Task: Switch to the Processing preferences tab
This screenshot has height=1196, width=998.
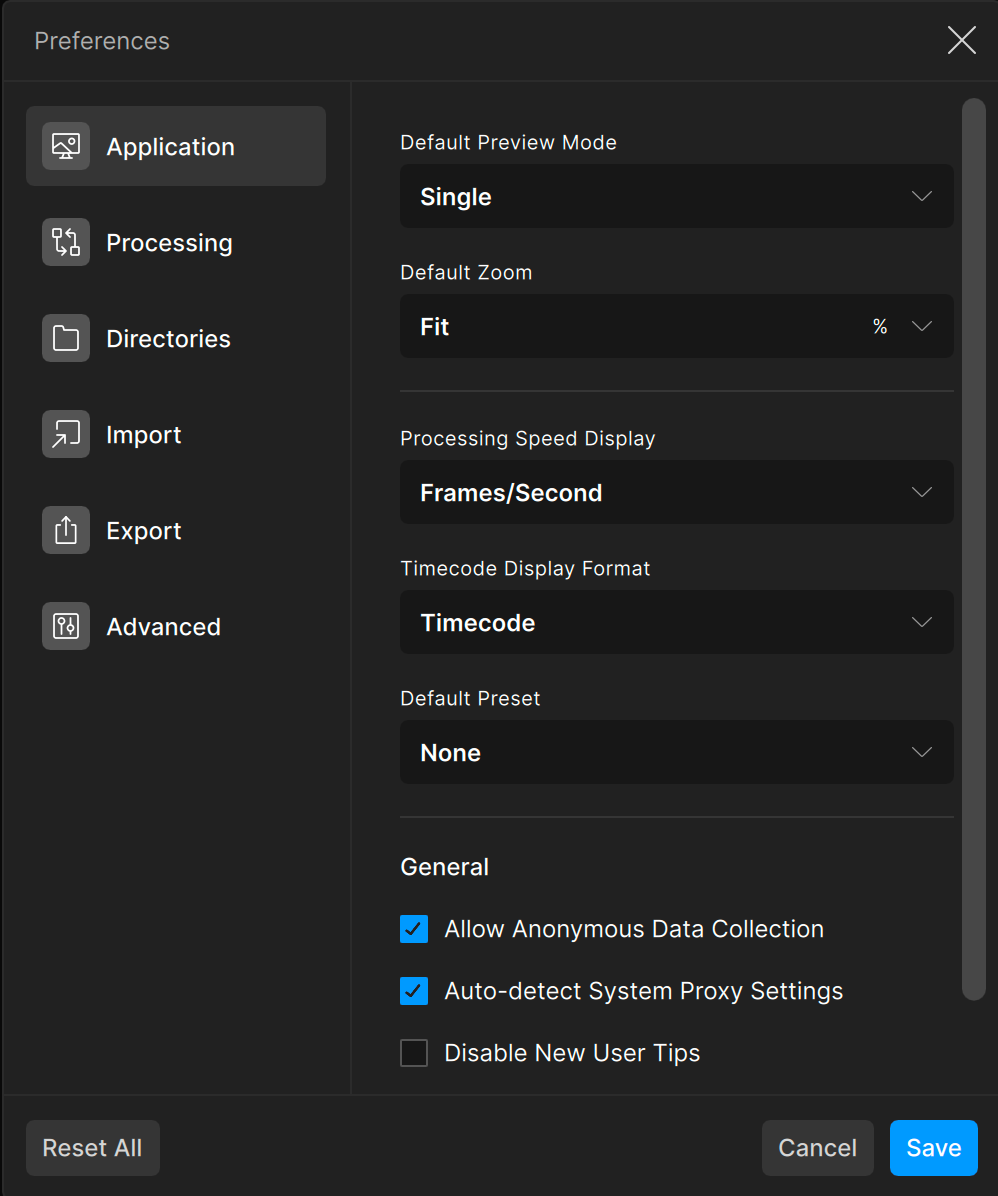Action: (170, 243)
